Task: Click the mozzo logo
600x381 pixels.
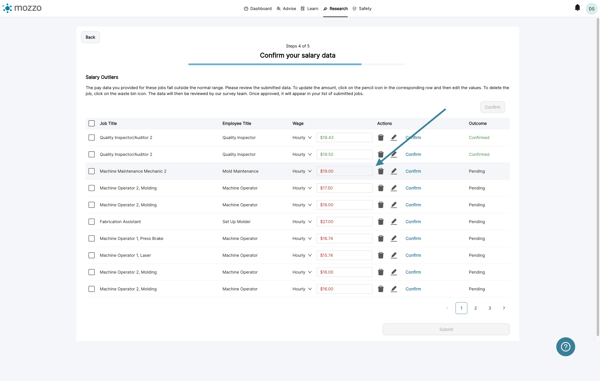Action: tap(22, 8)
